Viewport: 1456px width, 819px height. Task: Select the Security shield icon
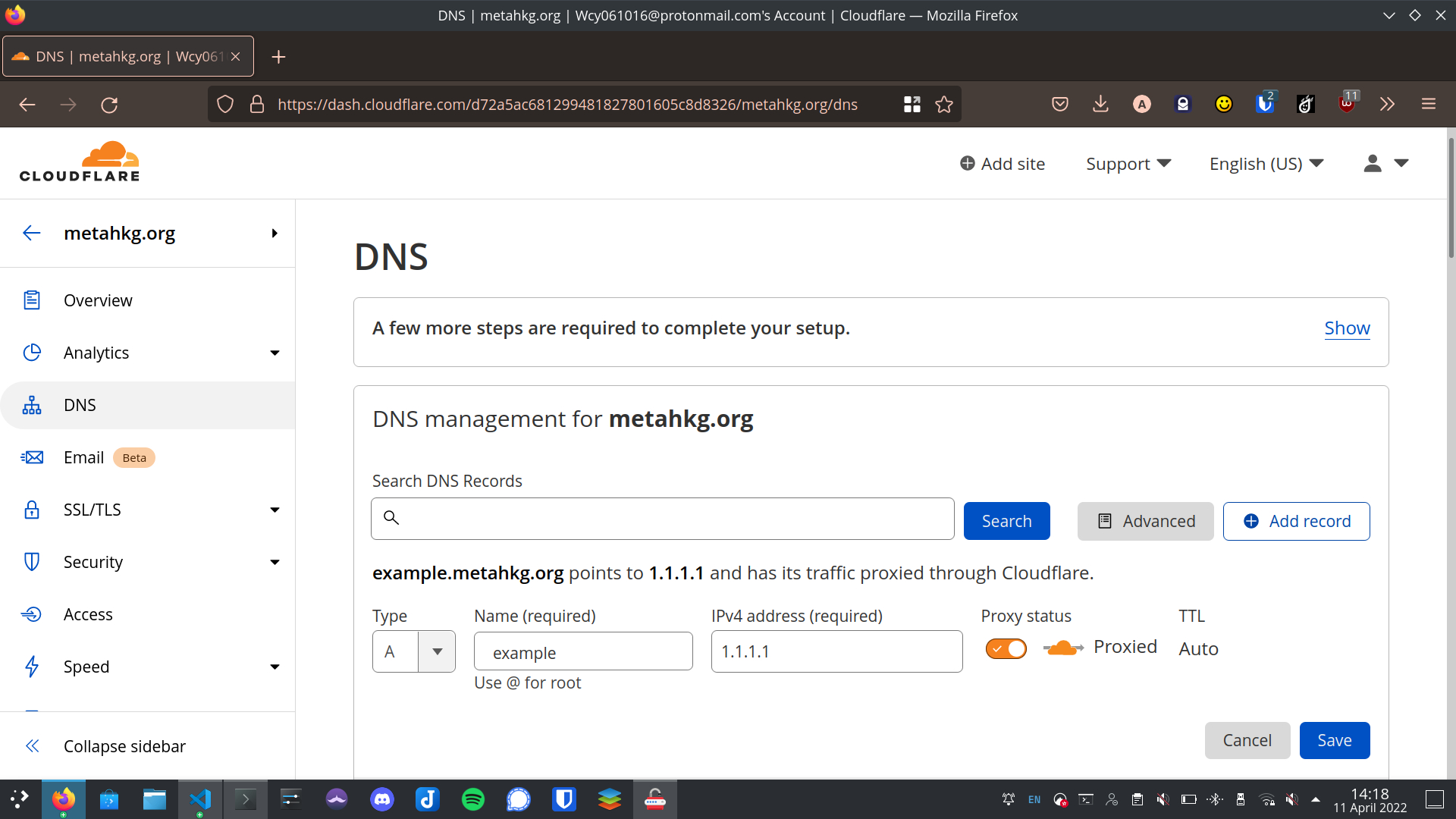click(x=32, y=561)
